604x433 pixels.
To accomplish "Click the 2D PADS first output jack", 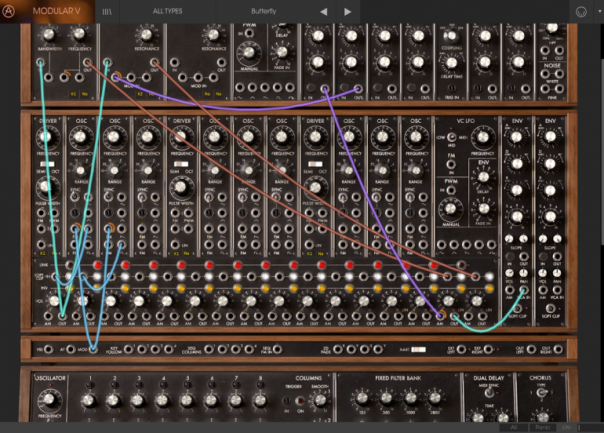I will [x=338, y=349].
